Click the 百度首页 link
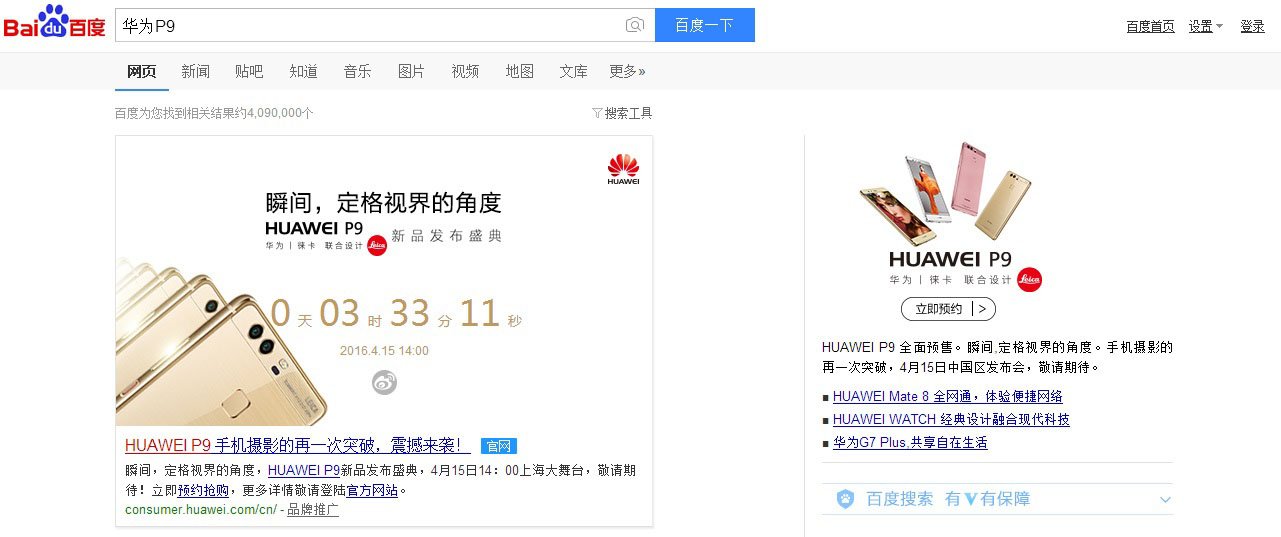The width and height of the screenshot is (1281, 537). pos(1150,26)
